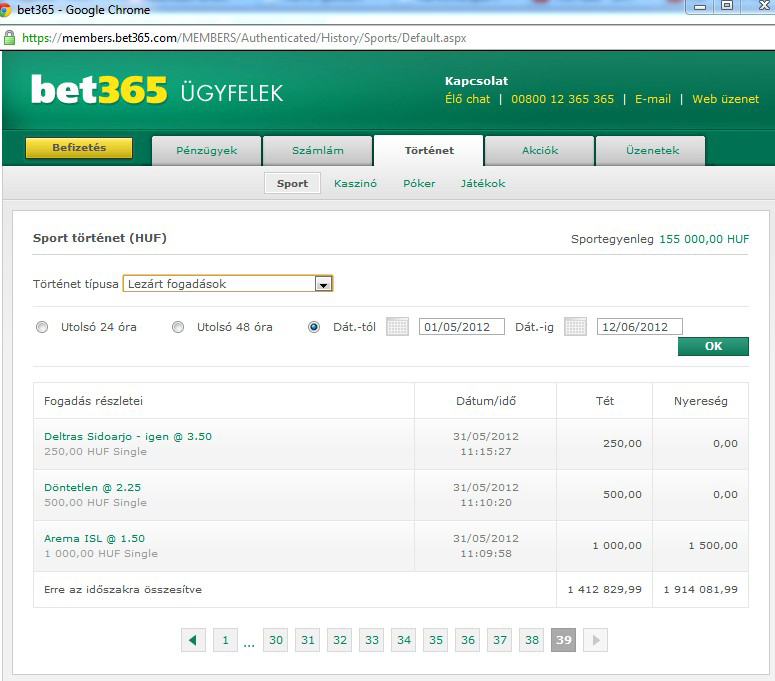Click the start date field 01/05/2012
This screenshot has width=775, height=681.
[x=462, y=327]
